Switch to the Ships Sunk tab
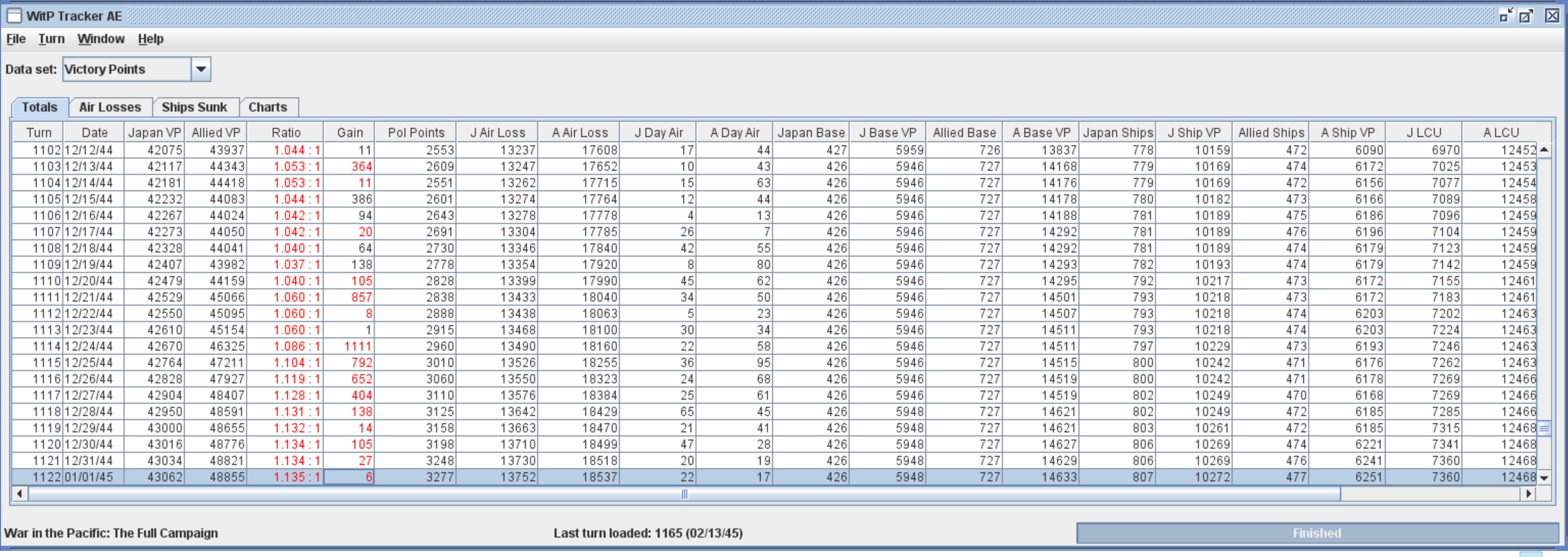The image size is (1568, 557). pyautogui.click(x=194, y=107)
